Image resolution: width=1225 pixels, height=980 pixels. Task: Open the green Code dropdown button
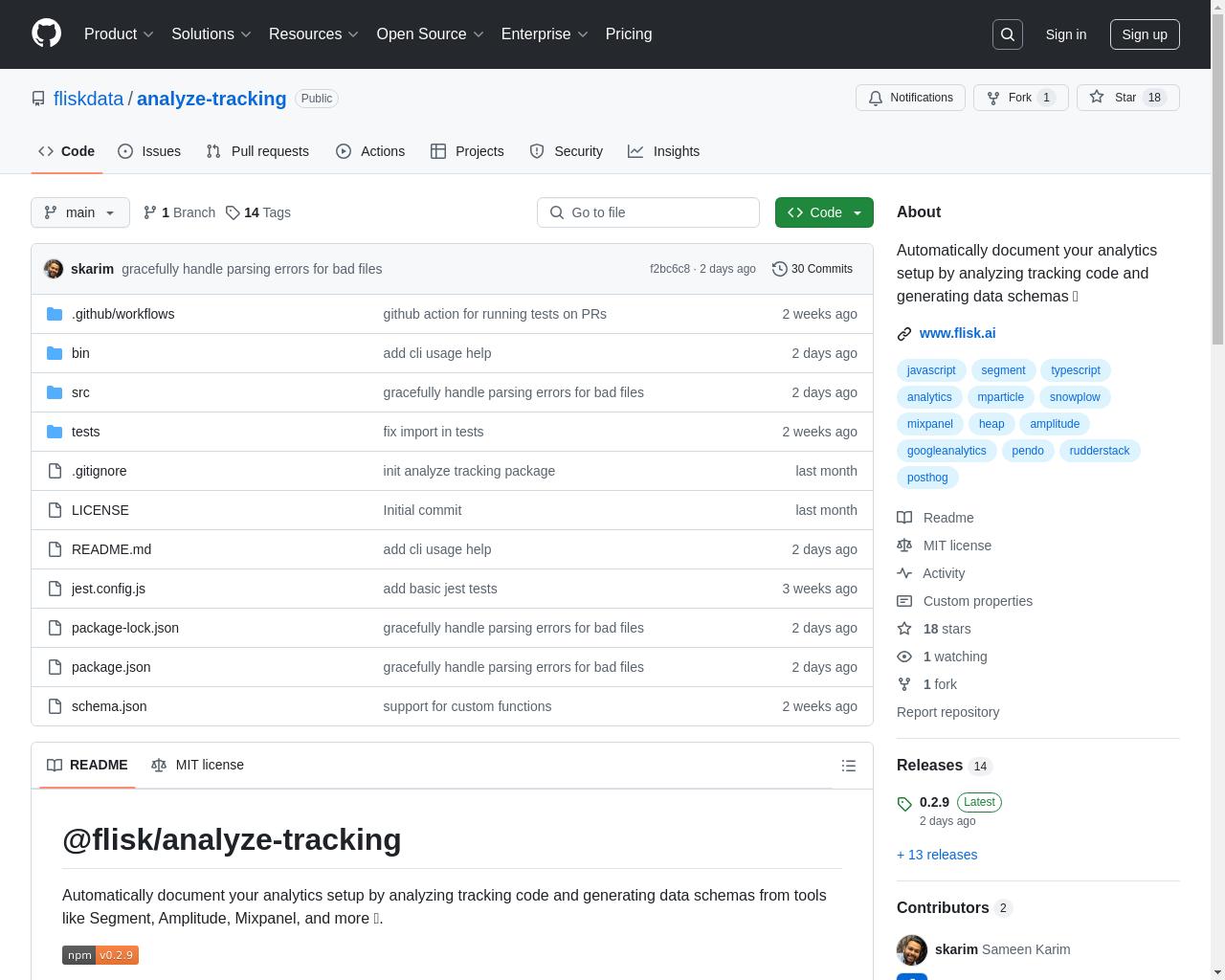(x=824, y=212)
